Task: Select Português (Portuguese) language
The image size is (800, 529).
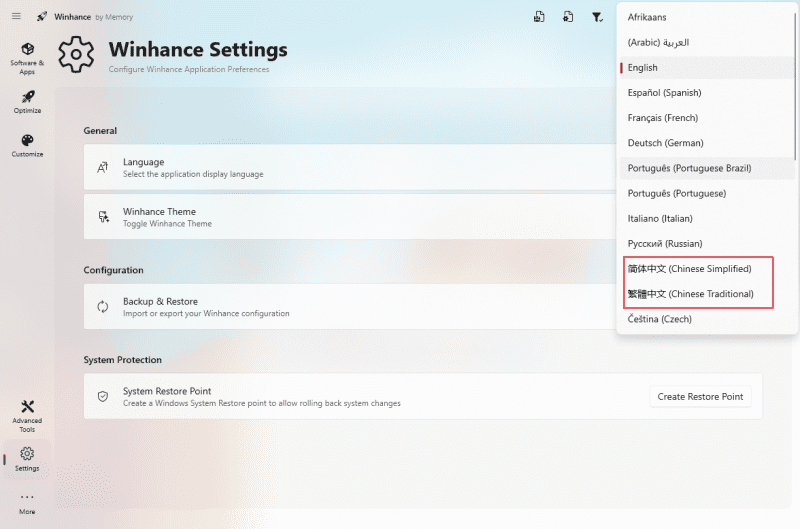Action: point(706,193)
